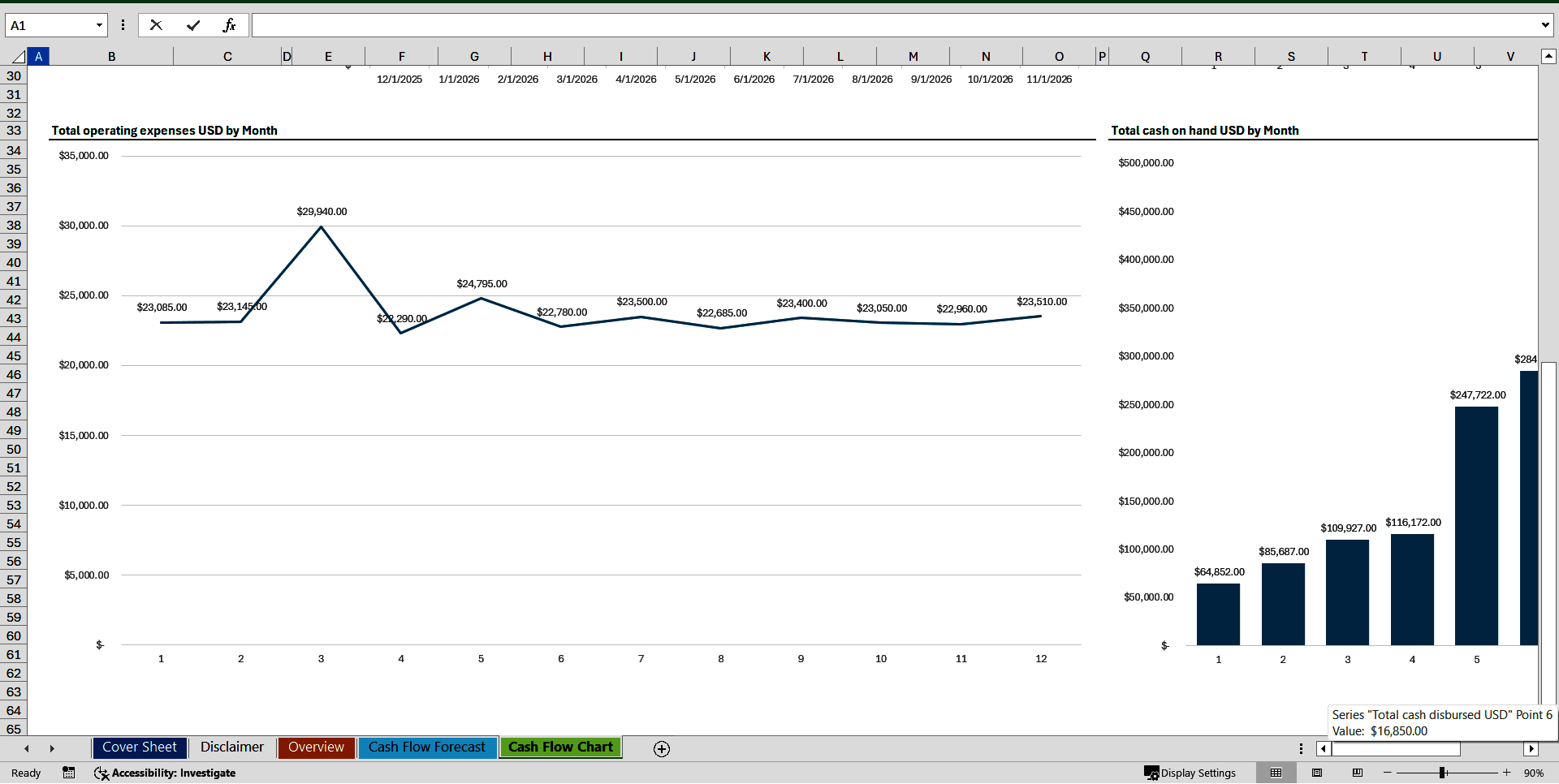Start macro recording from the status bar
This screenshot has width=1559, height=784.
click(69, 773)
